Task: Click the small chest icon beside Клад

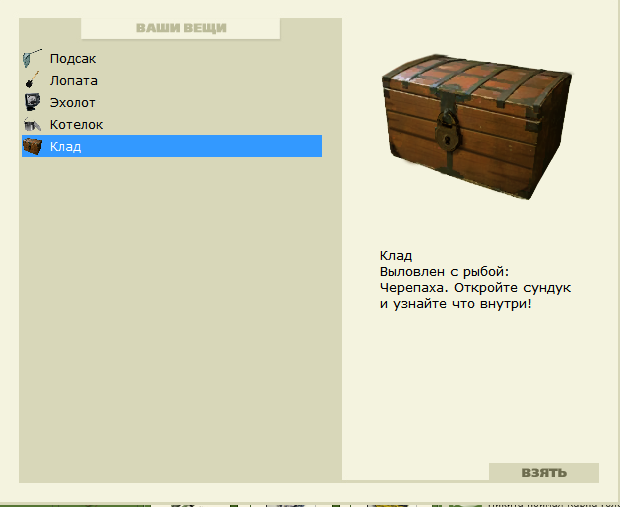Action: click(x=32, y=146)
